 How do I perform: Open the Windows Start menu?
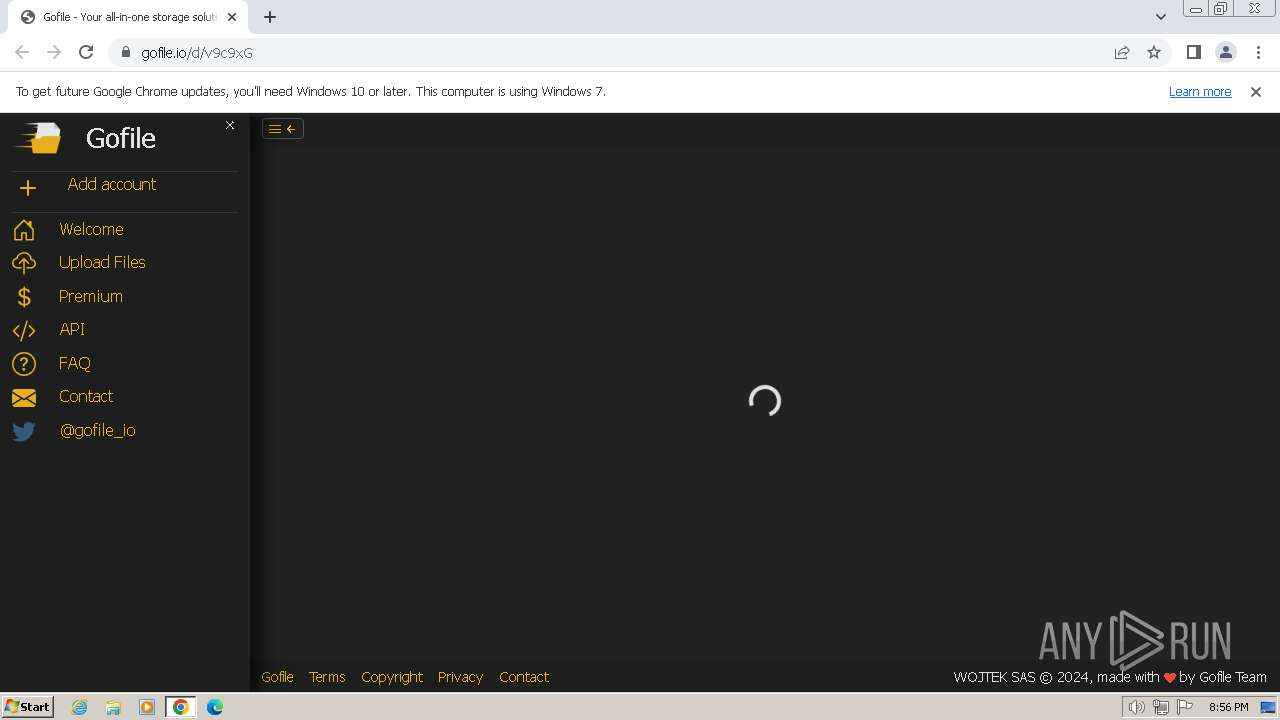point(28,706)
